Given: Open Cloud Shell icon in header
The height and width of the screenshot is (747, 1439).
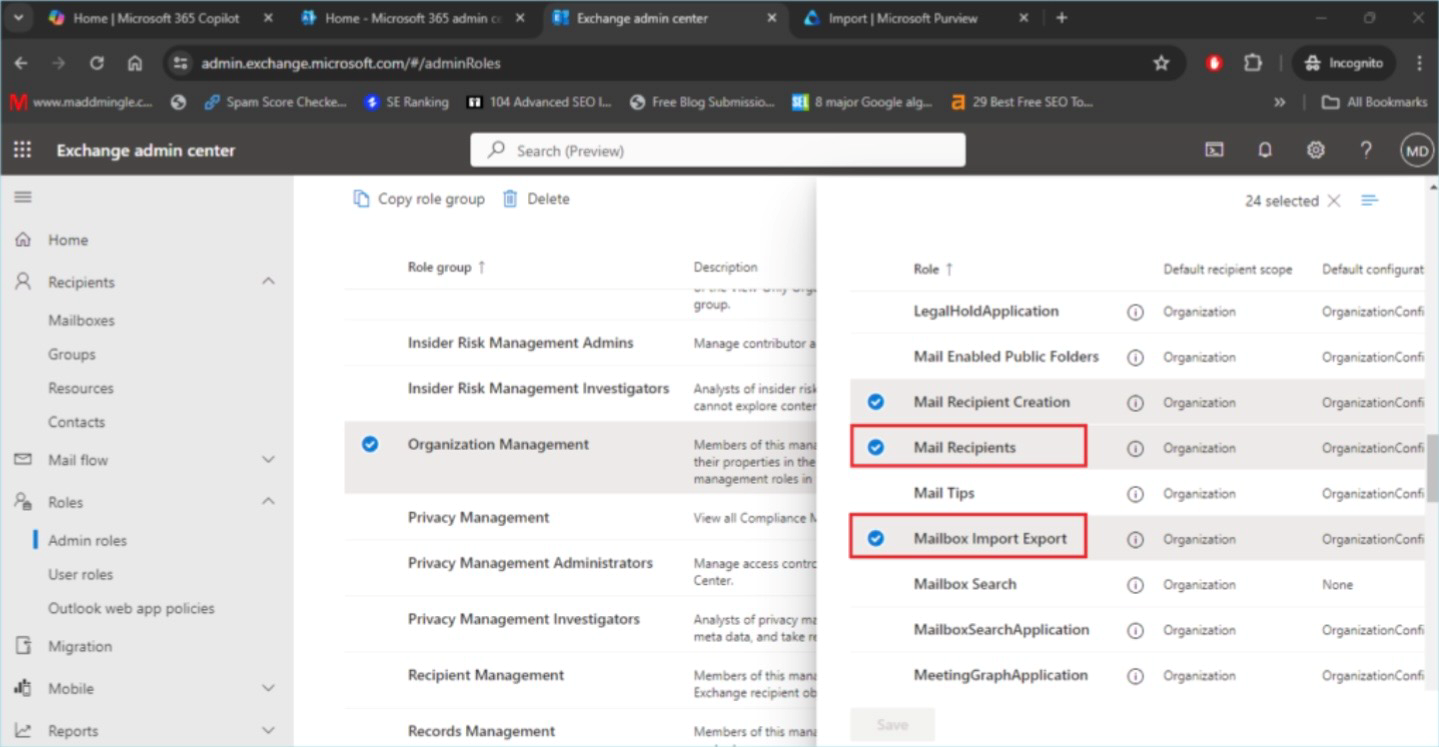Looking at the screenshot, I should [x=1214, y=150].
